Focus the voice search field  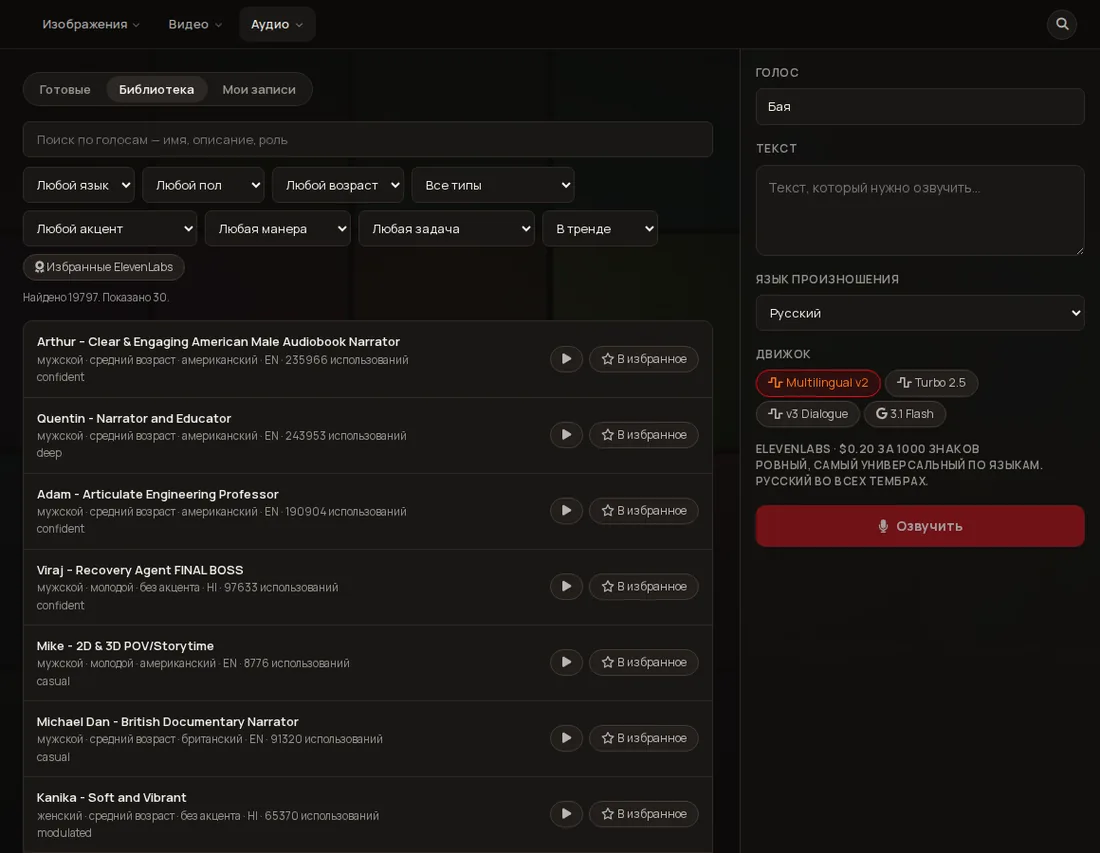(x=368, y=140)
